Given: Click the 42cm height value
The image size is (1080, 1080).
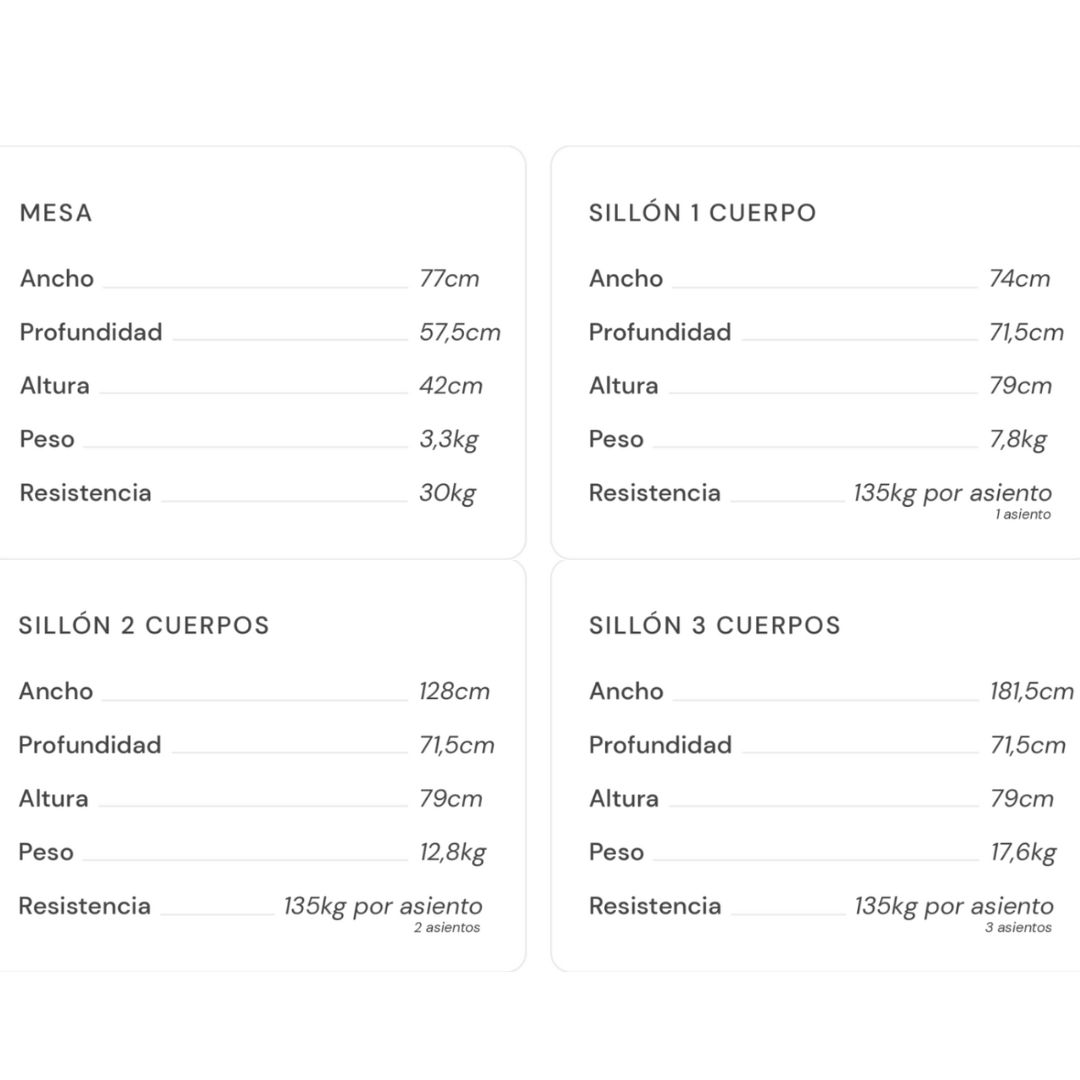Looking at the screenshot, I should tap(450, 386).
